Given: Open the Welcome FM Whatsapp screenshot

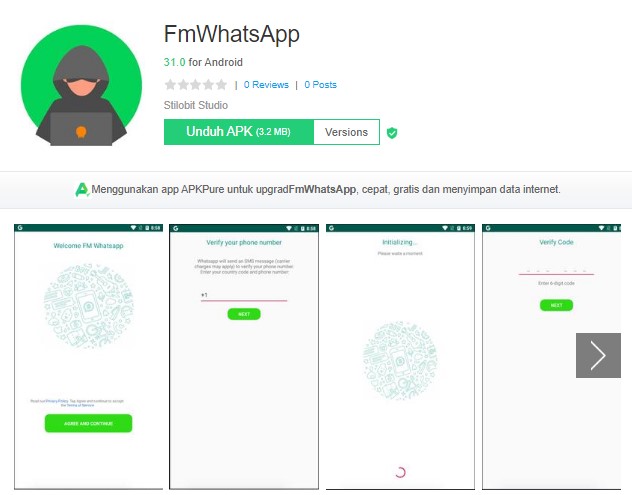Looking at the screenshot, I should coord(88,357).
